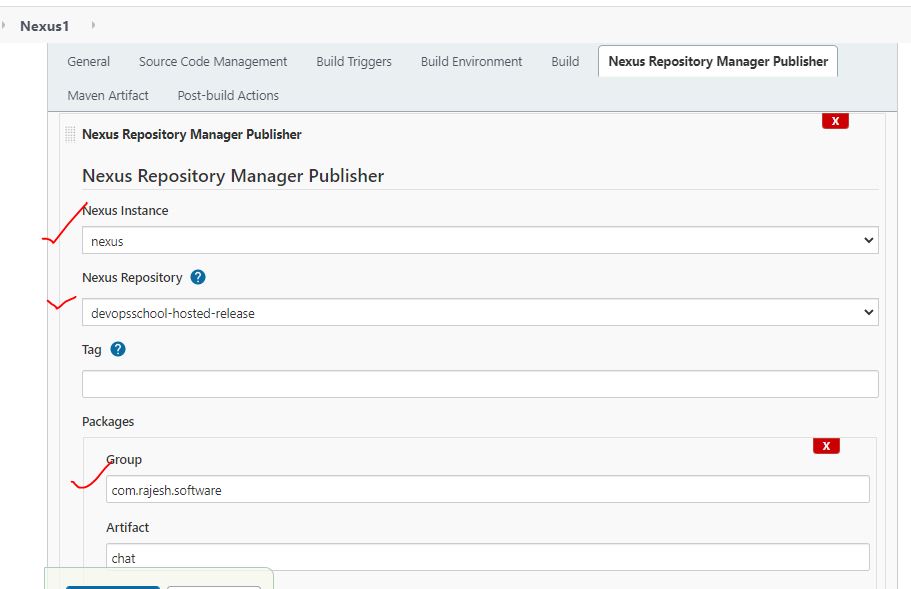The image size is (911, 589).
Task: Click the Artifact field containing chat
Action: [x=487, y=557]
